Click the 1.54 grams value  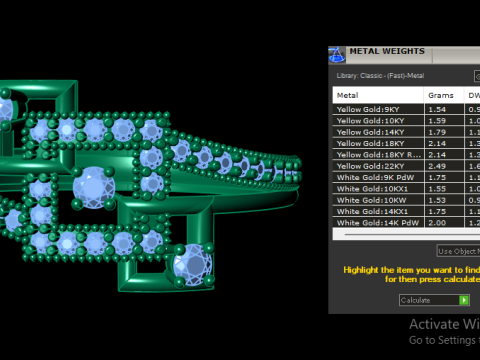(437, 109)
